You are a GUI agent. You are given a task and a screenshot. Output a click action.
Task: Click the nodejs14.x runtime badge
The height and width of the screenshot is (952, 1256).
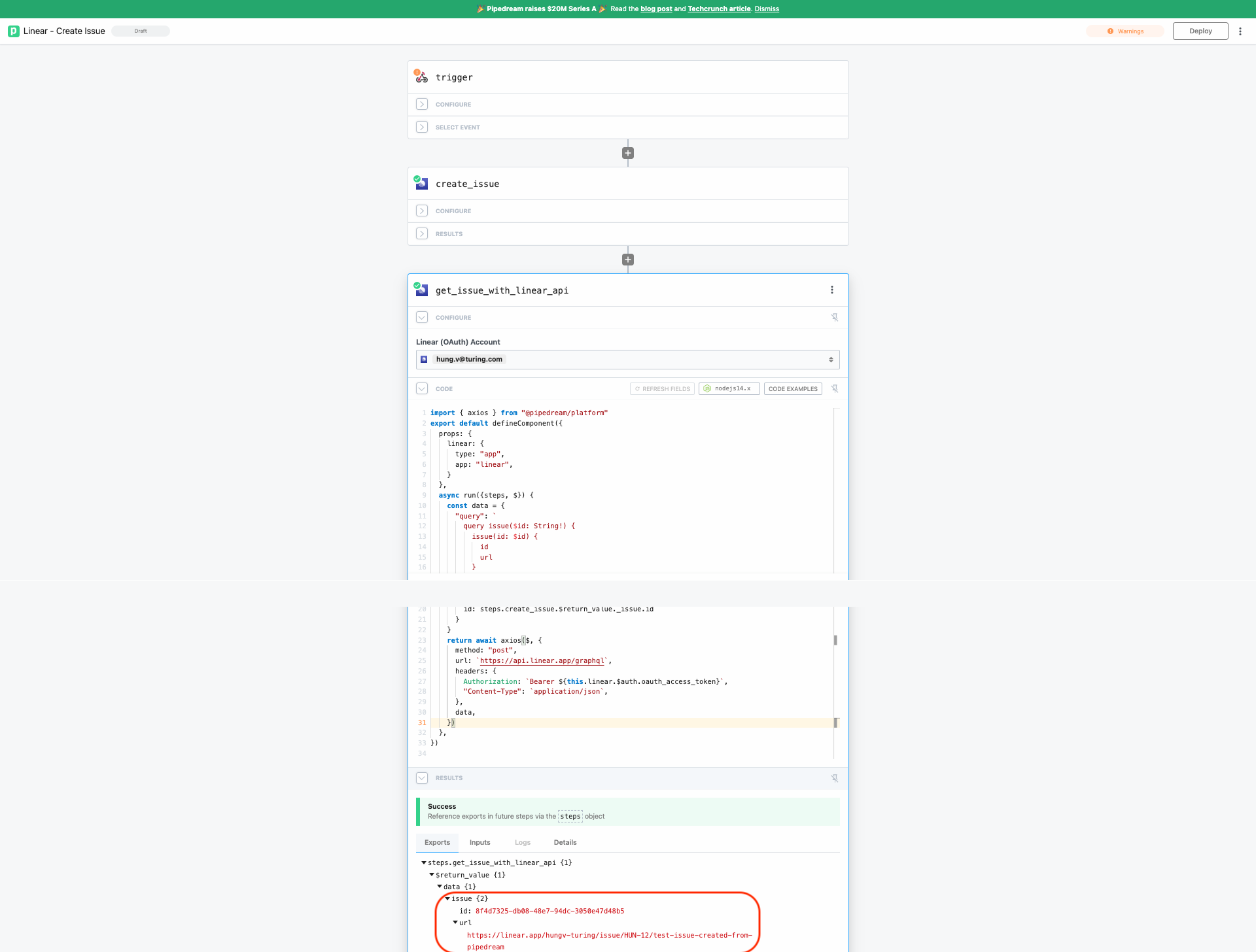[x=728, y=388]
